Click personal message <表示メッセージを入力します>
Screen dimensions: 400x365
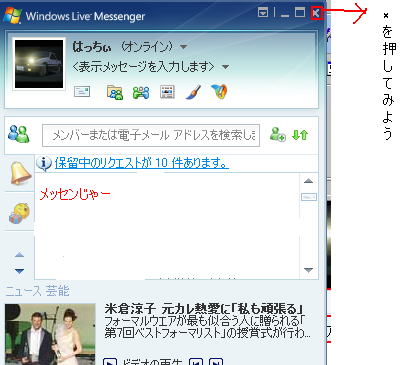coord(144,67)
